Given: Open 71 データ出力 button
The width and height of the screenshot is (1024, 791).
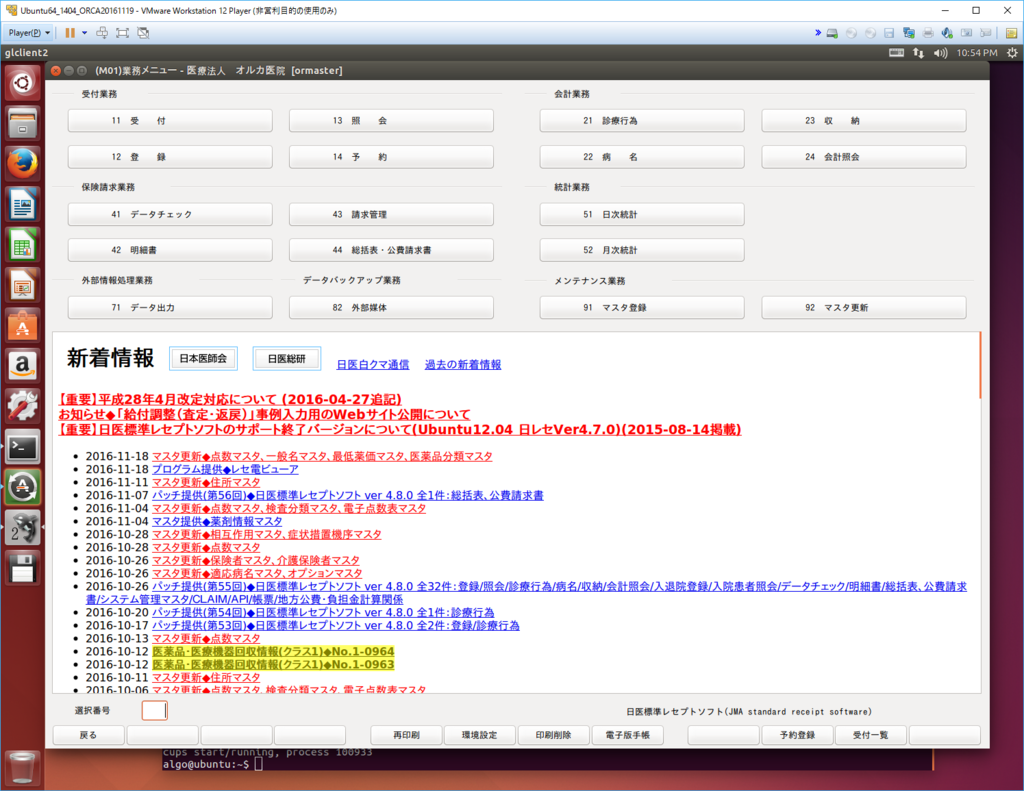Looking at the screenshot, I should (170, 308).
